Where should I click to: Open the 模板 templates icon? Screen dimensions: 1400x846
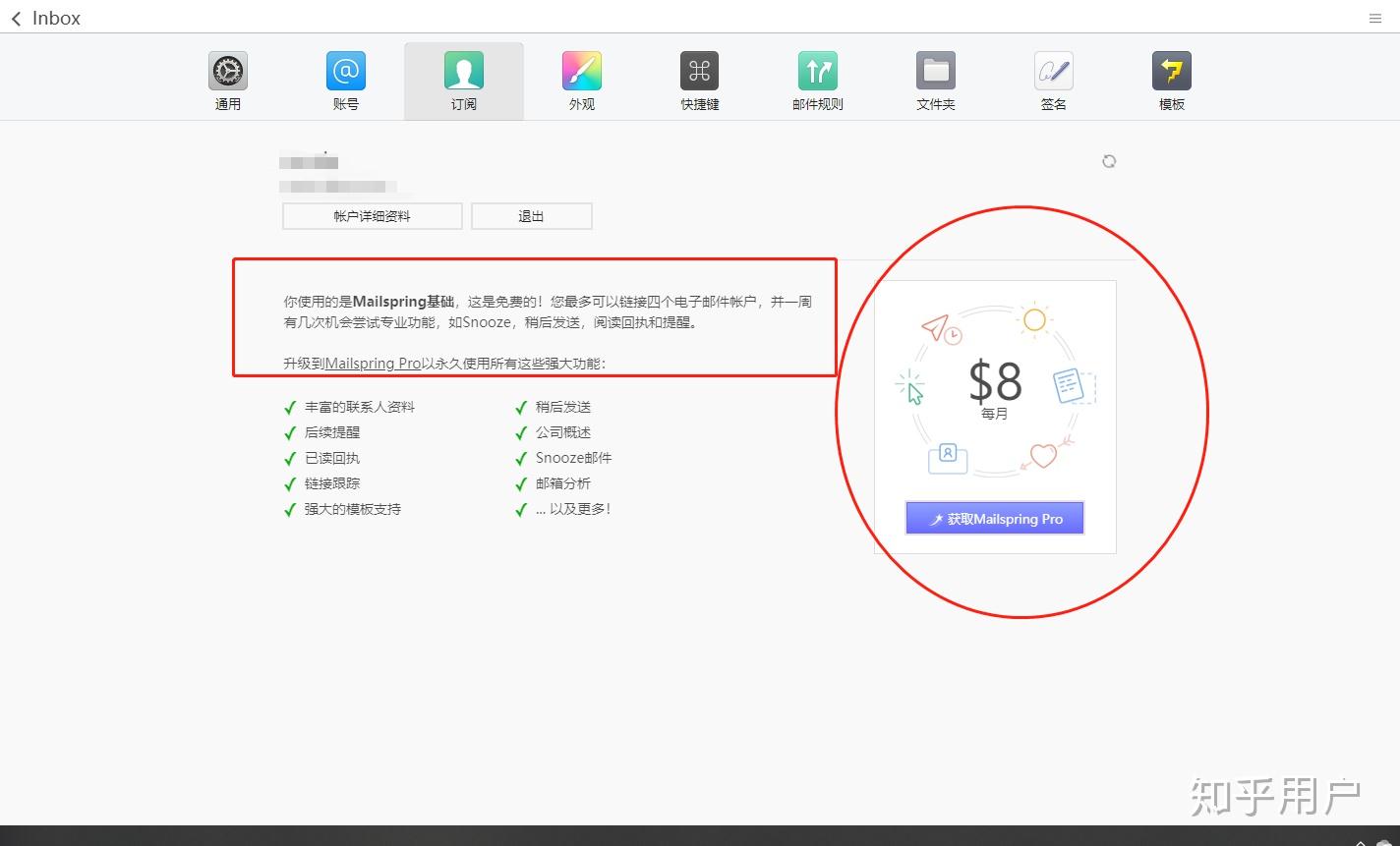(1172, 71)
